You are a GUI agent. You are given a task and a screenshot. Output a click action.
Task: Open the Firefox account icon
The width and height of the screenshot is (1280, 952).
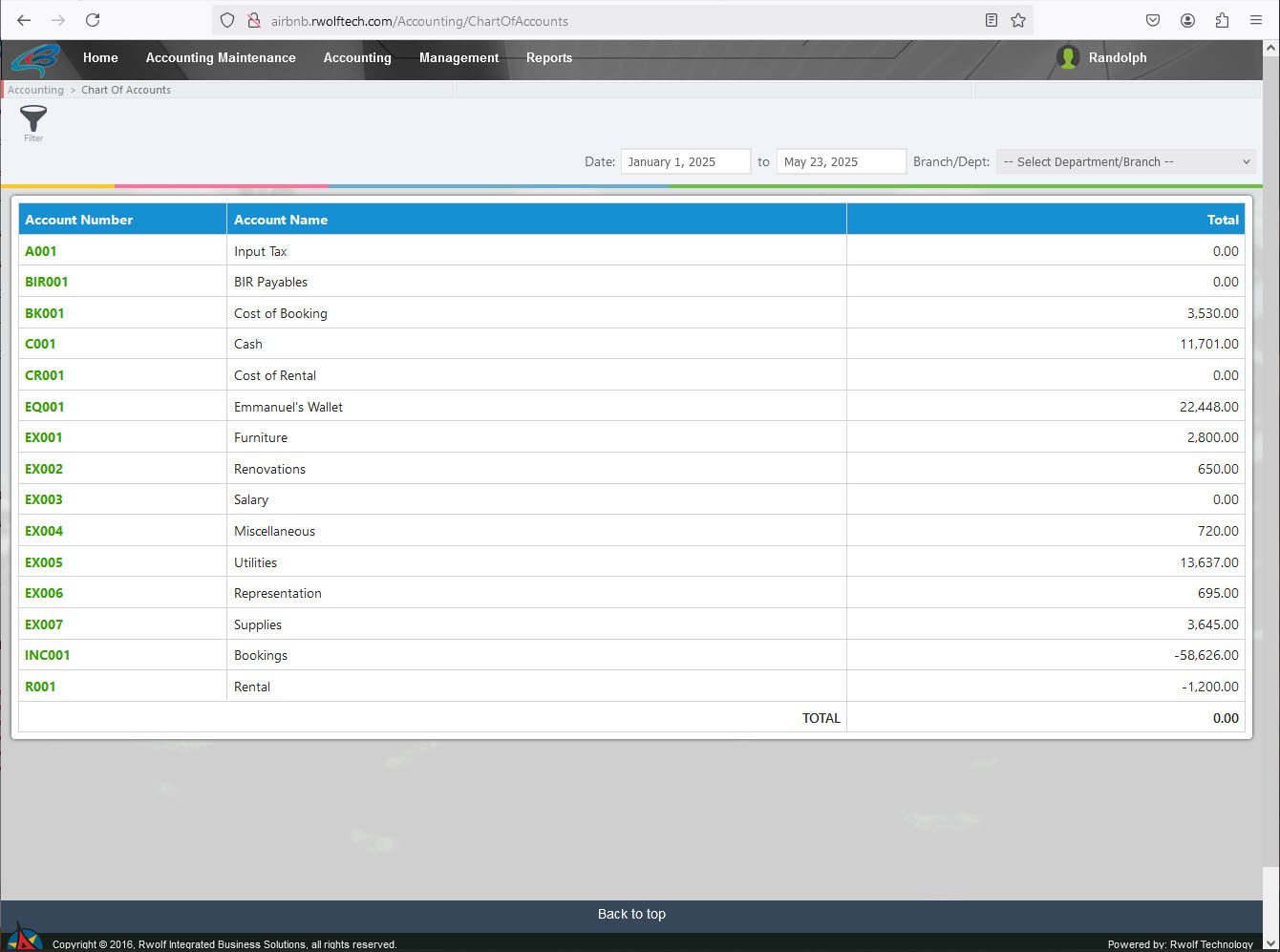coord(1187,20)
